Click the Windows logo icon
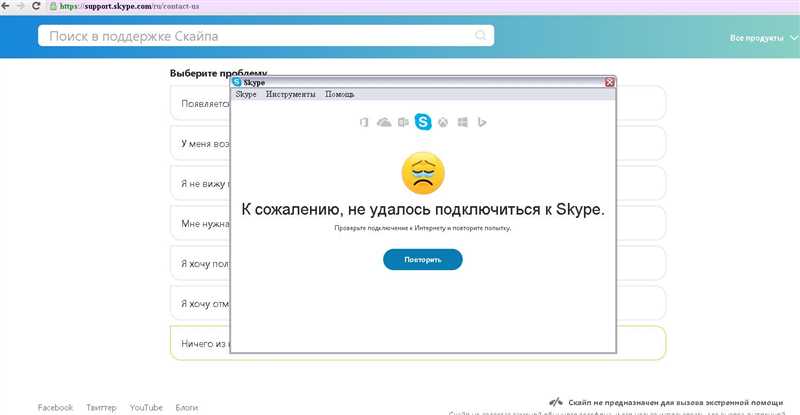 (x=462, y=122)
